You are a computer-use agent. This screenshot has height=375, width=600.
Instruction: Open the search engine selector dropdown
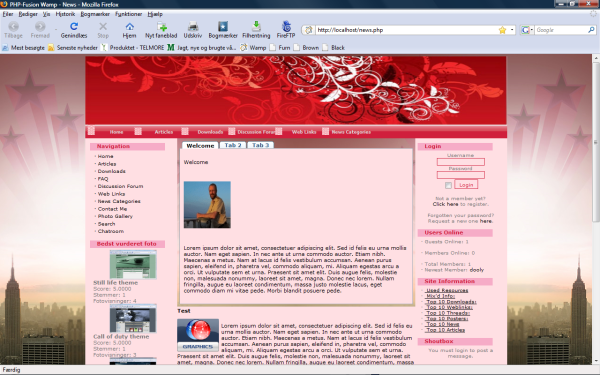[x=527, y=30]
